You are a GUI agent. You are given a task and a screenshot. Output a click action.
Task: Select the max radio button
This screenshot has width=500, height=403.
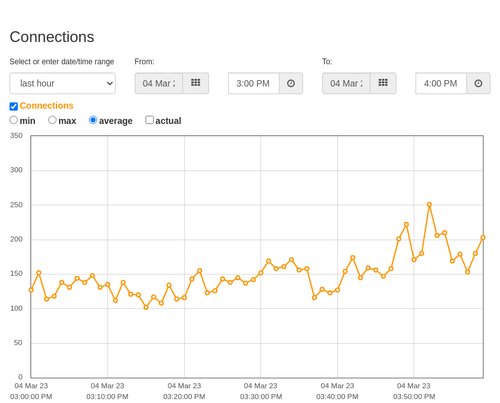pyautogui.click(x=52, y=120)
